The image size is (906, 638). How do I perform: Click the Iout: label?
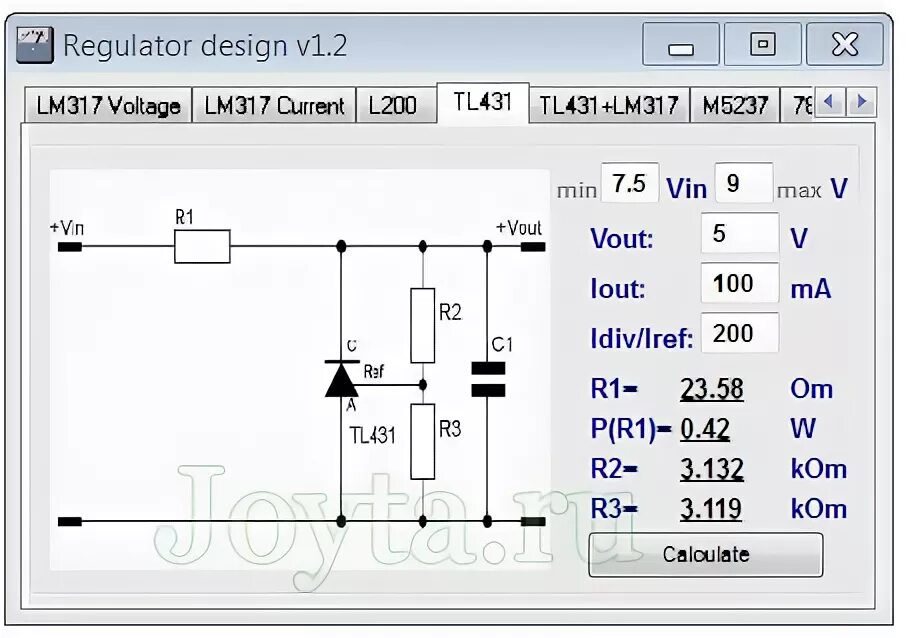pyautogui.click(x=618, y=288)
